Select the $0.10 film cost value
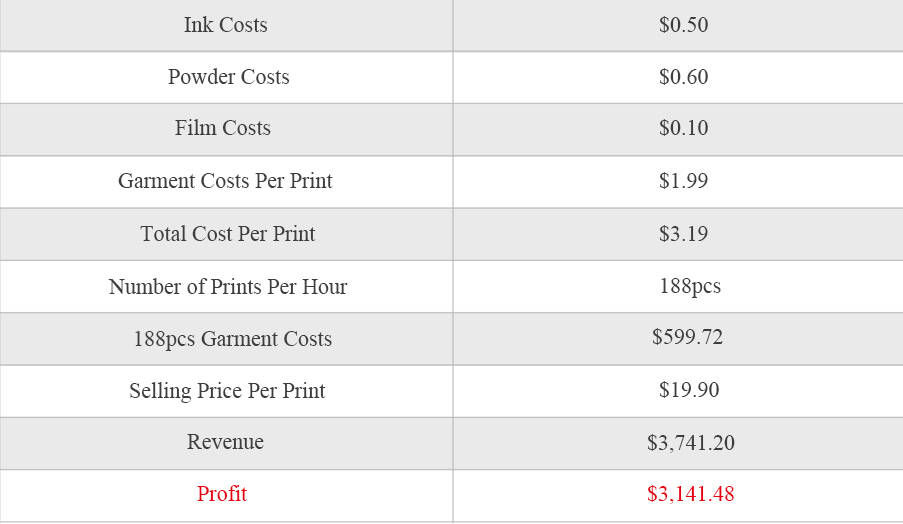Image resolution: width=903 pixels, height=524 pixels. pyautogui.click(x=683, y=128)
